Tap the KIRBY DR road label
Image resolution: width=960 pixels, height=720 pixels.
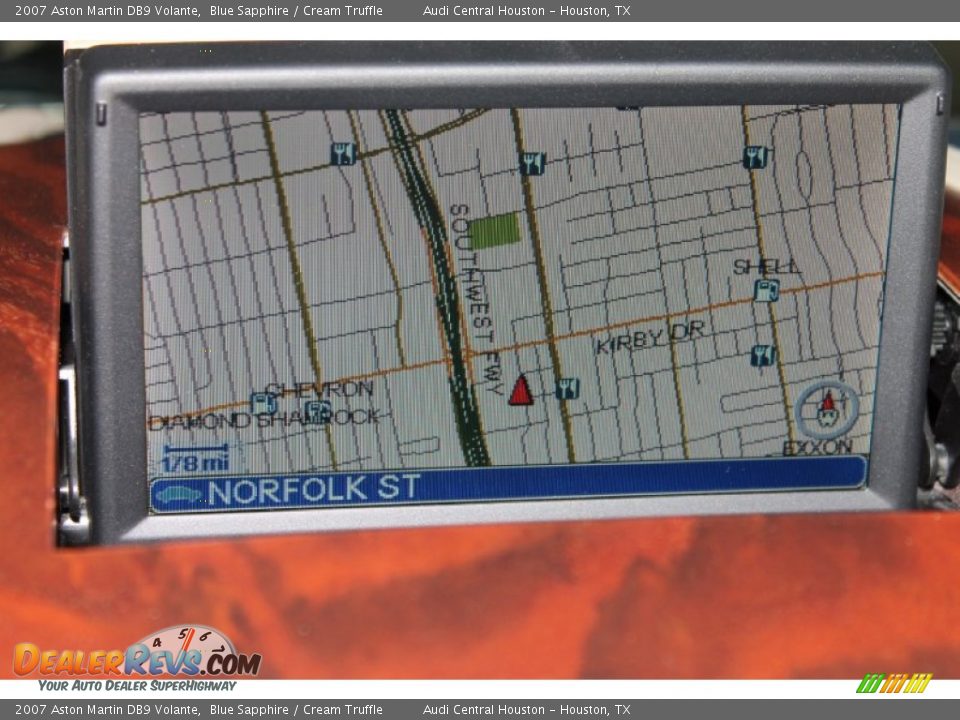point(650,338)
